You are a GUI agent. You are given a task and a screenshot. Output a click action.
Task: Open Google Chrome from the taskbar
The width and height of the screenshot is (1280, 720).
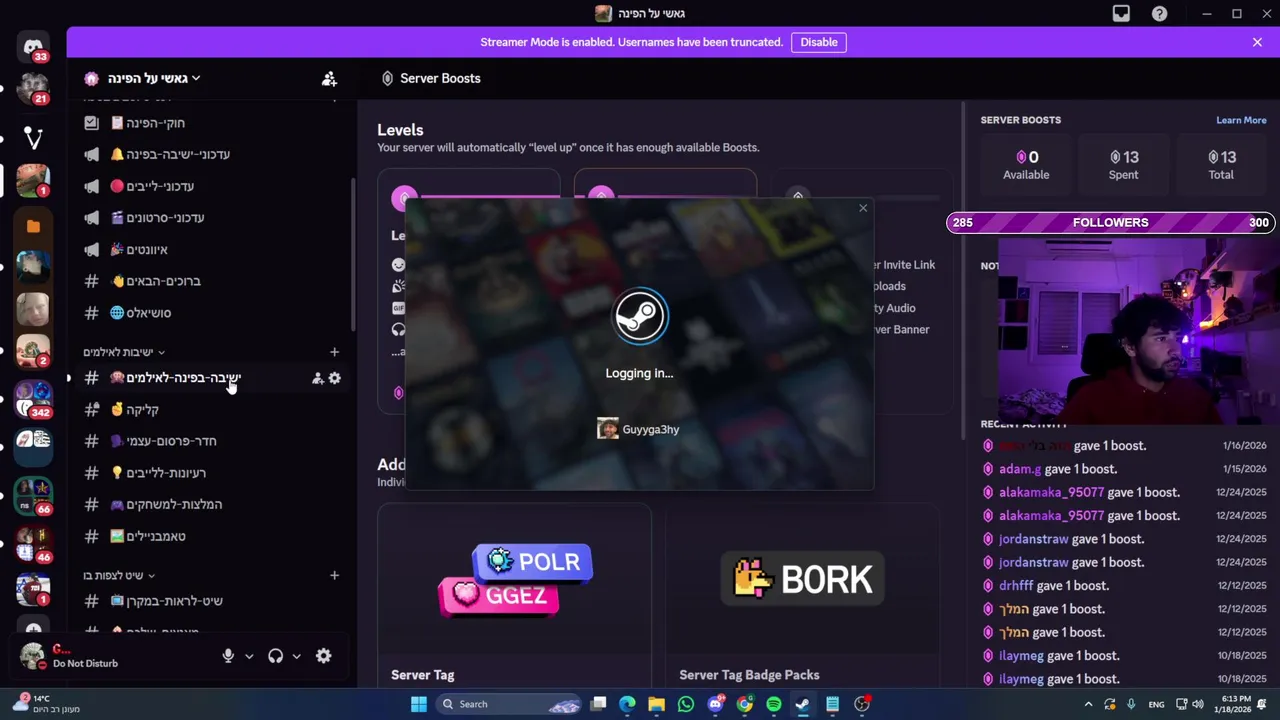tap(745, 704)
